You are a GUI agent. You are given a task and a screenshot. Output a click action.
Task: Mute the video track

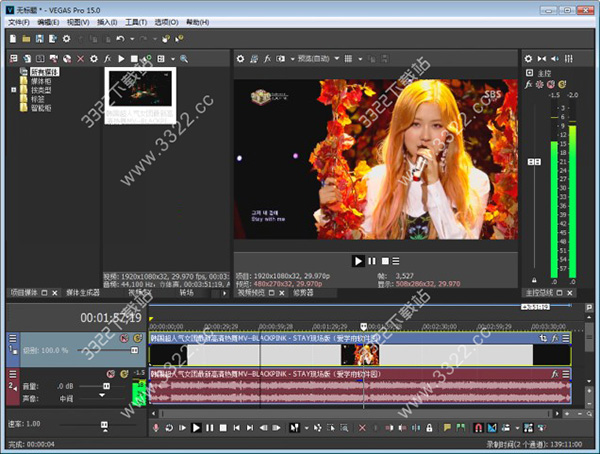[125, 340]
